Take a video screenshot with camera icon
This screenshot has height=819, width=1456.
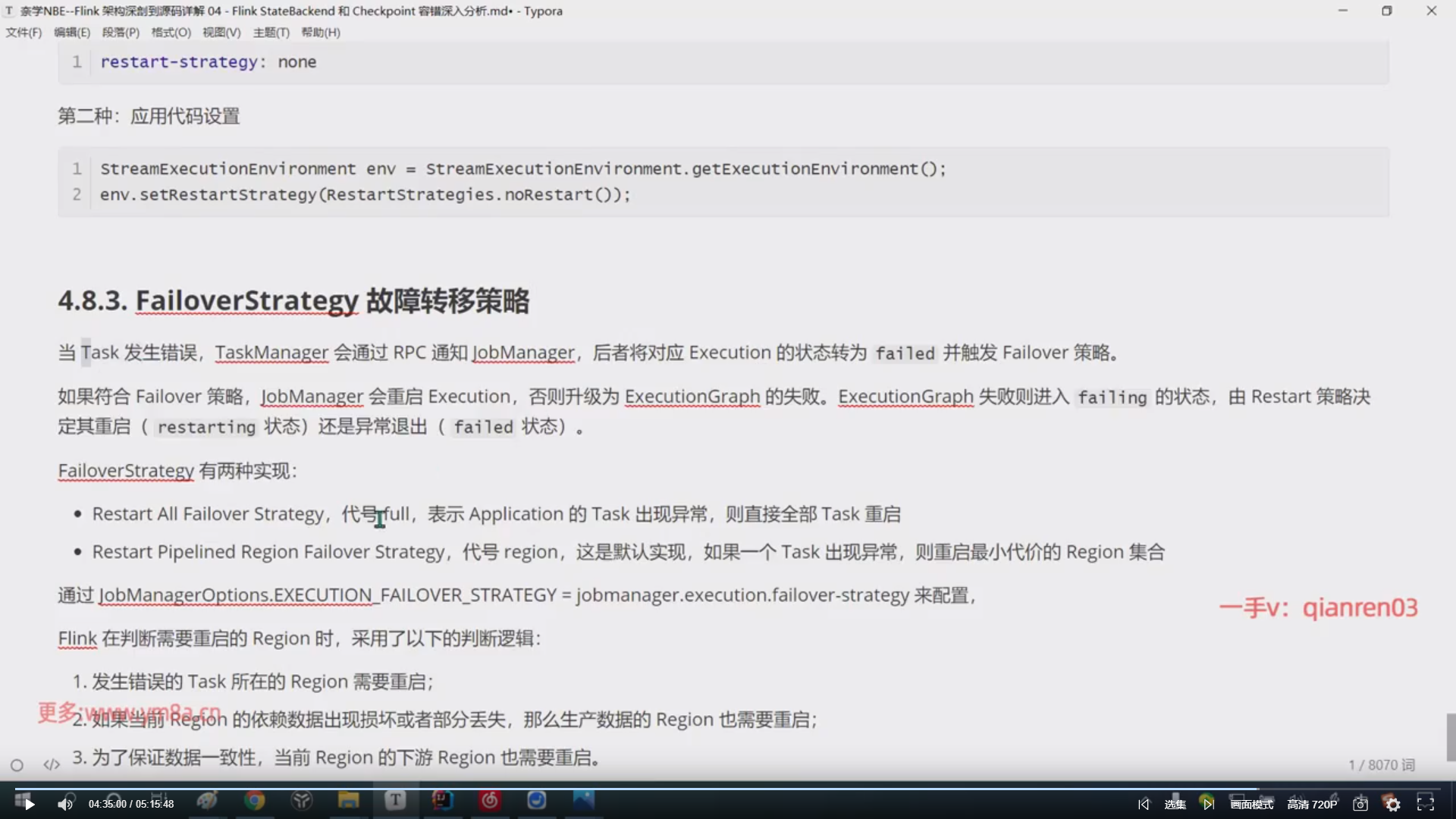[x=1360, y=805]
